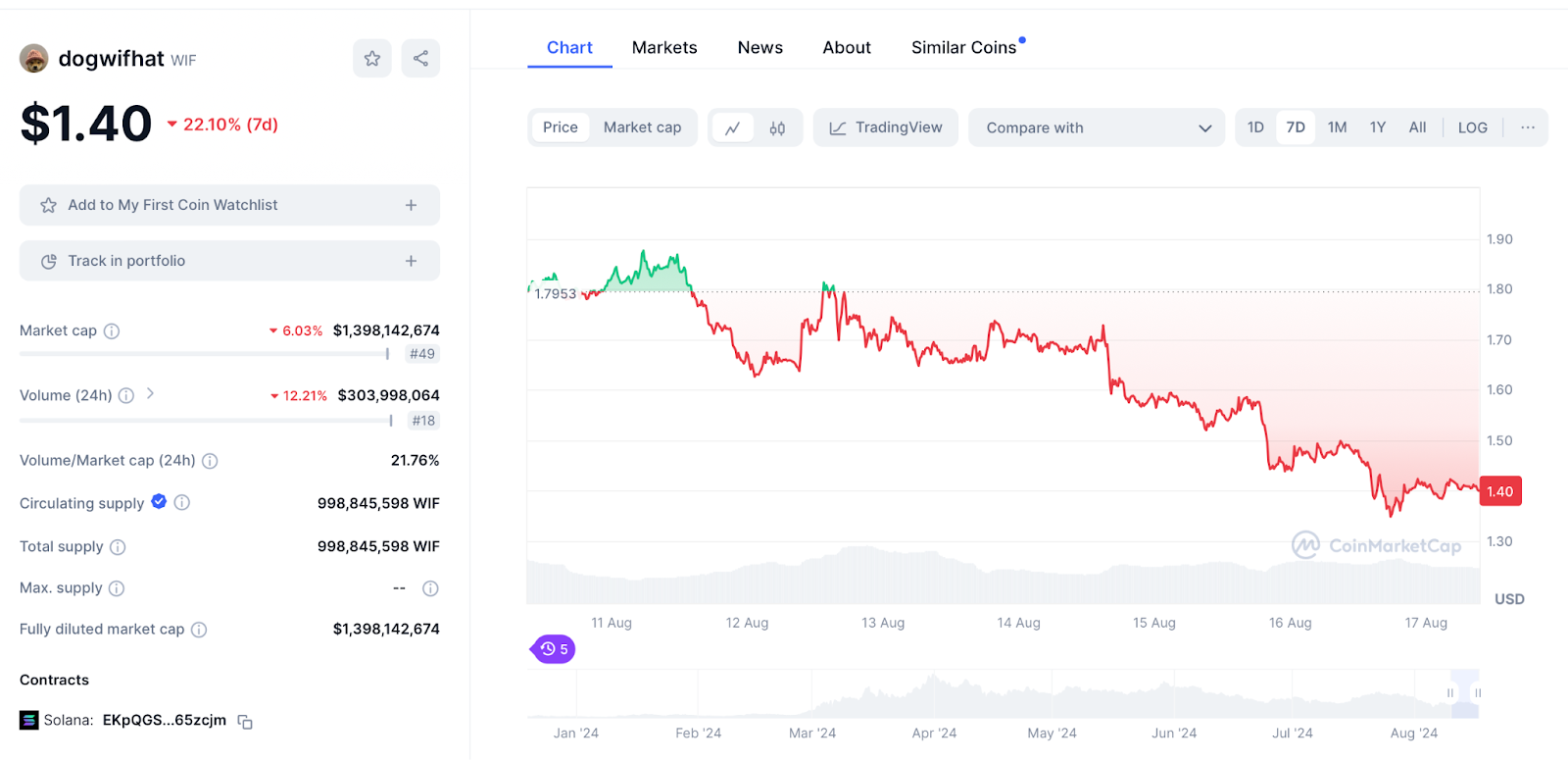Open Market cap info tooltip icon
1568x760 pixels.
[112, 331]
